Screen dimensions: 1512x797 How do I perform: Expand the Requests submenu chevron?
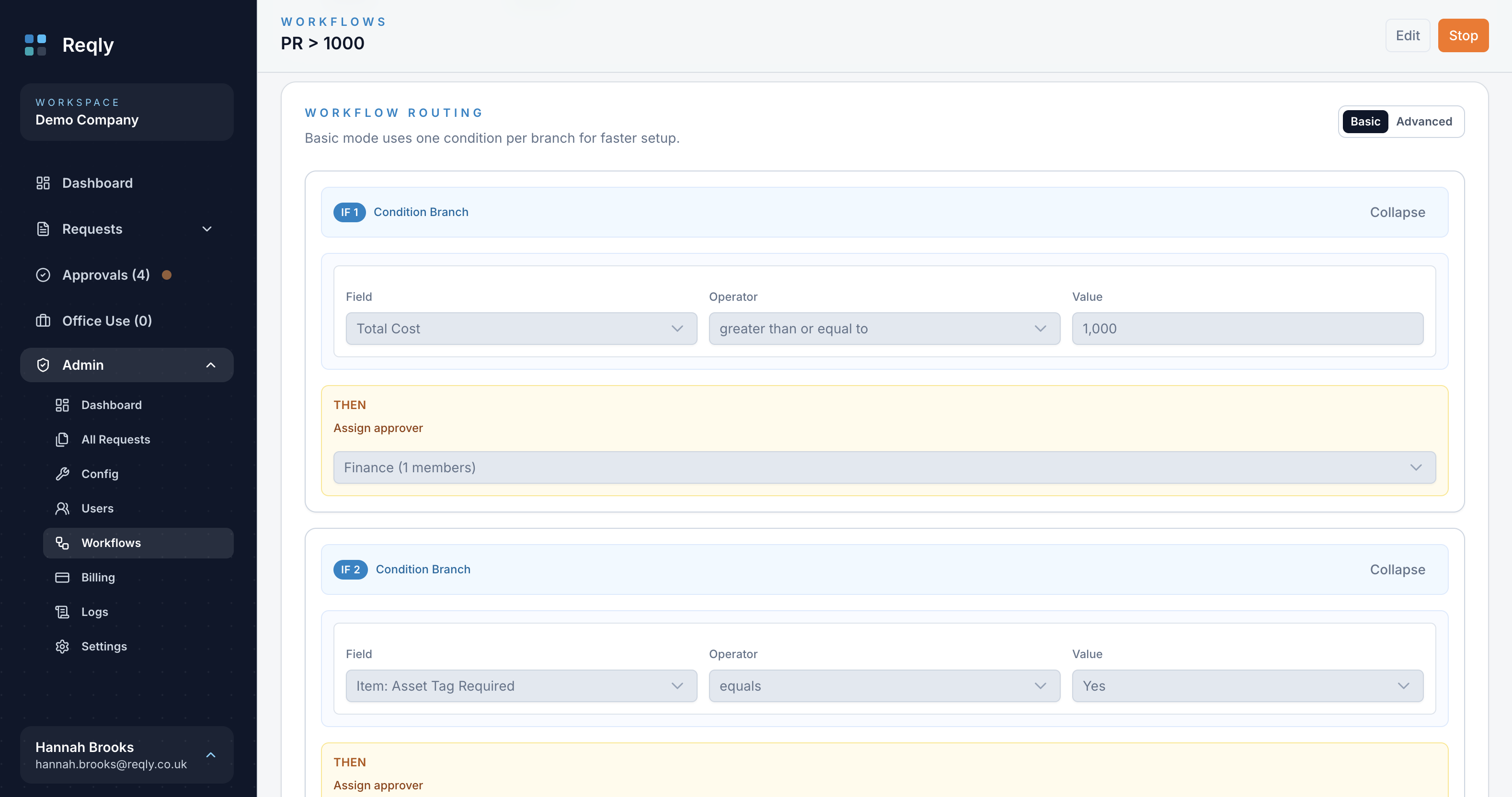(x=206, y=229)
